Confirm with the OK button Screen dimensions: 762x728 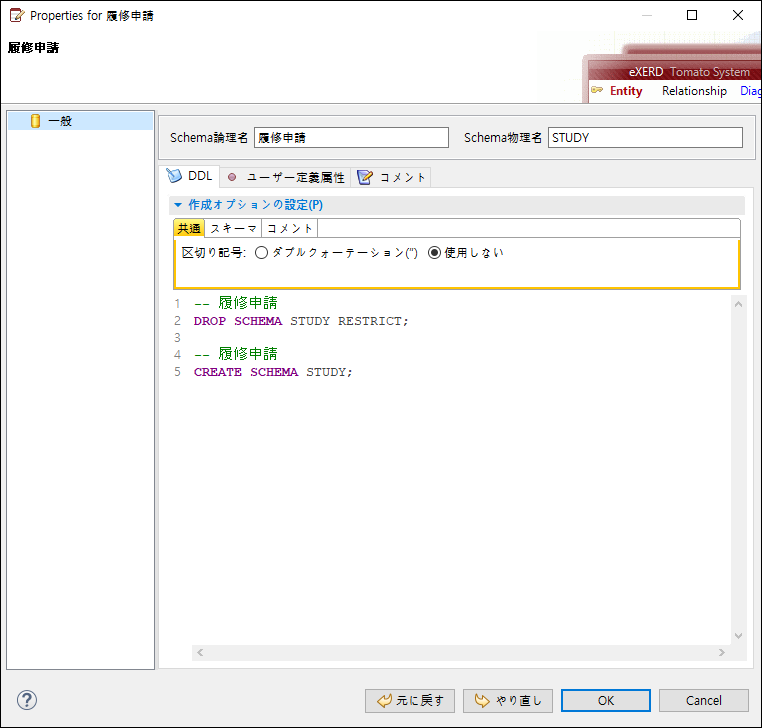click(x=606, y=700)
